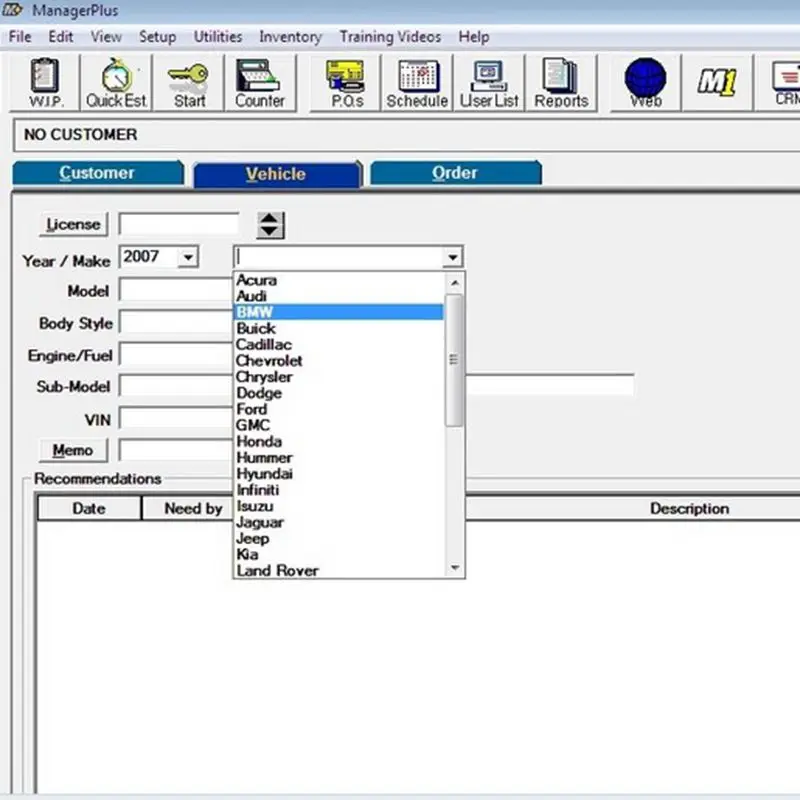Open the File menu

click(x=20, y=37)
